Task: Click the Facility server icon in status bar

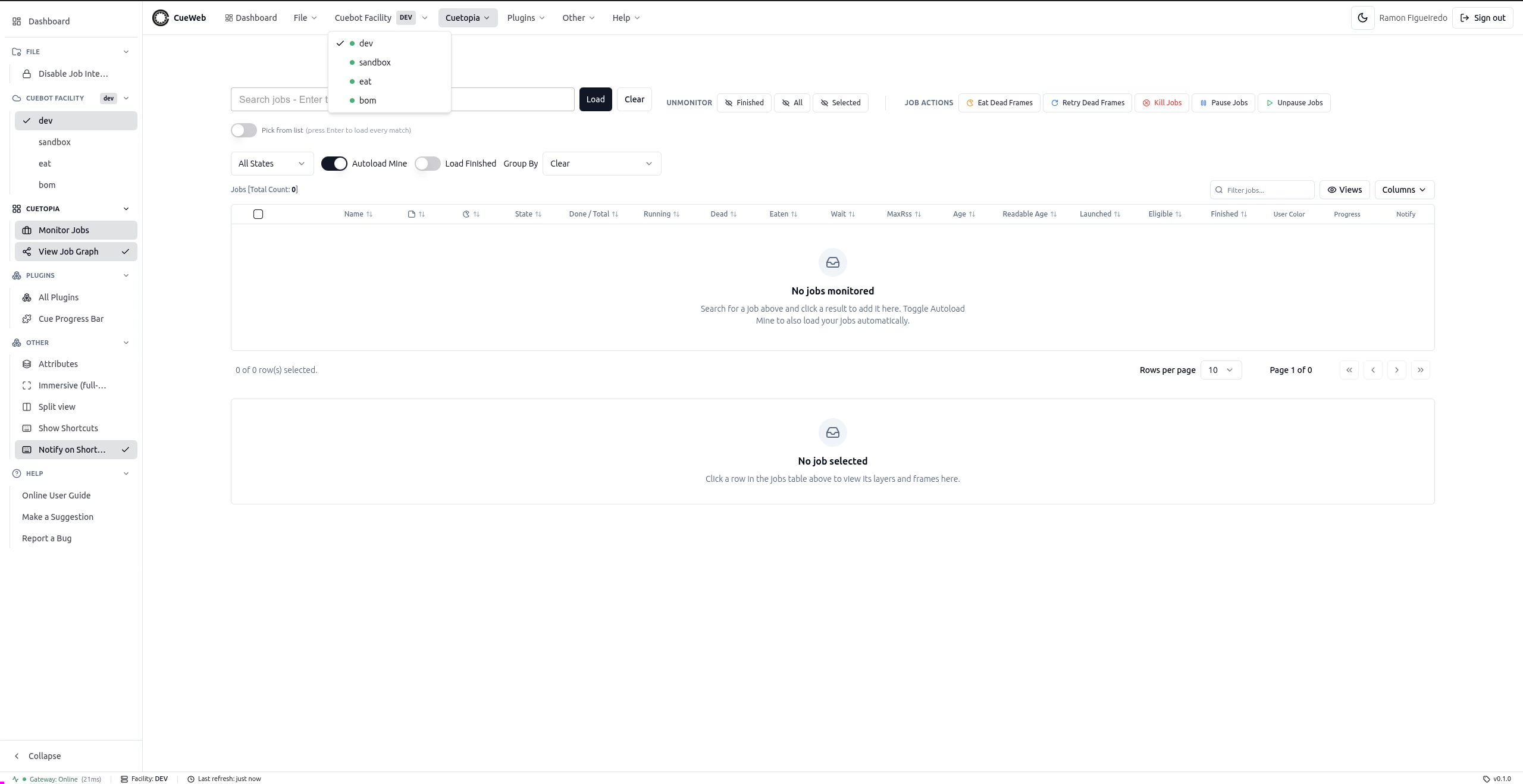Action: [x=124, y=779]
